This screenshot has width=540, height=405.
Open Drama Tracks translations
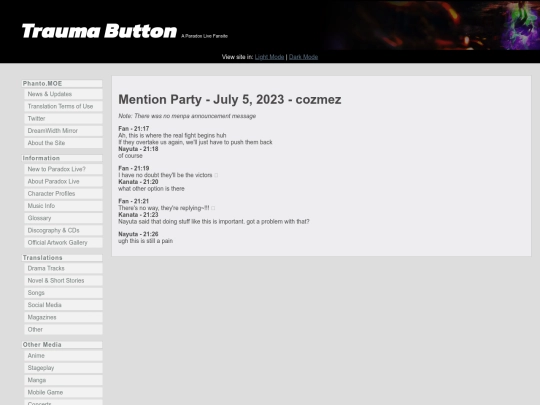pyautogui.click(x=63, y=268)
